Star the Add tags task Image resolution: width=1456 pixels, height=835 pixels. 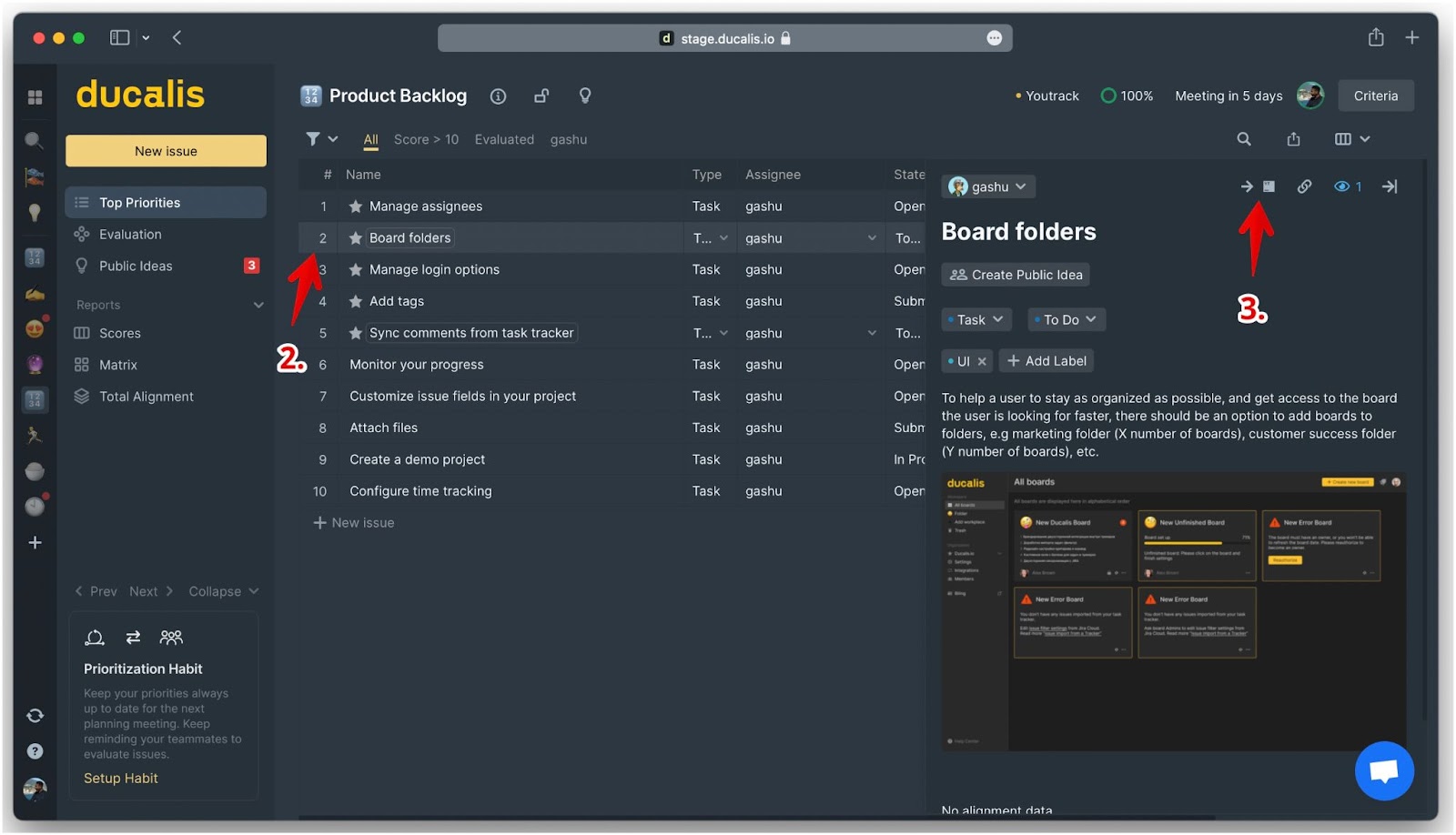[x=354, y=301]
